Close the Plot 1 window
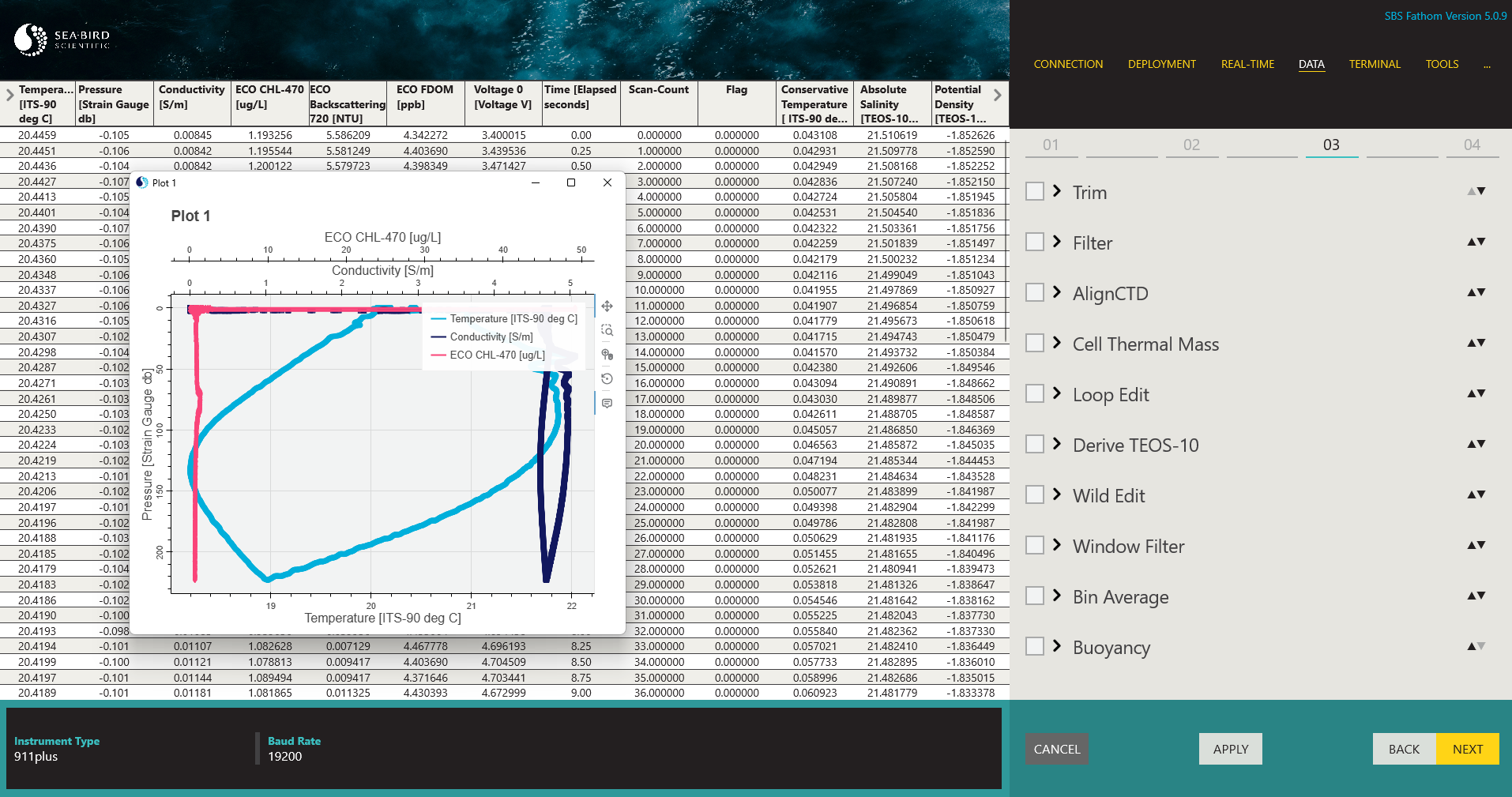The height and width of the screenshot is (797, 1512). [x=607, y=182]
